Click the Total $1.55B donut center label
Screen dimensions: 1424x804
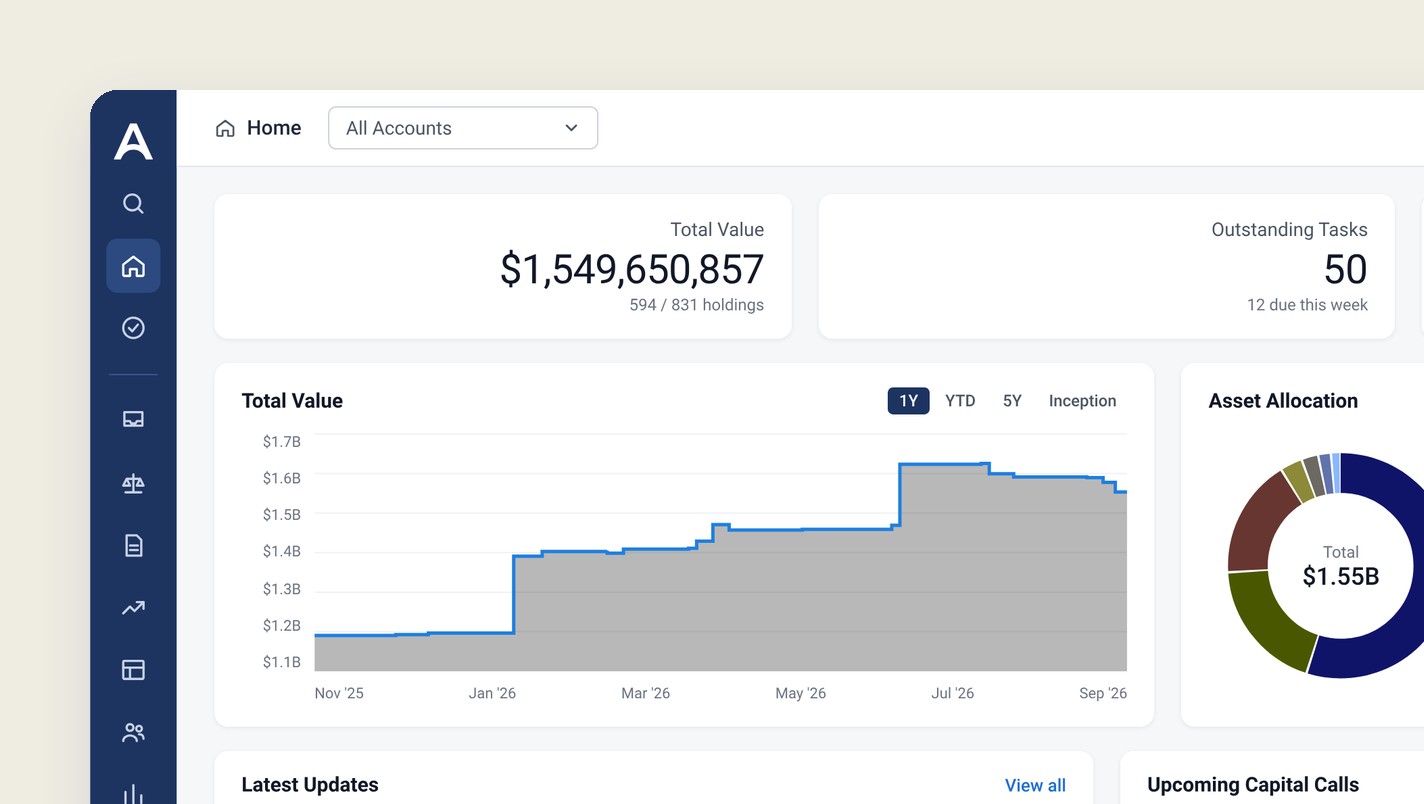(x=1340, y=566)
